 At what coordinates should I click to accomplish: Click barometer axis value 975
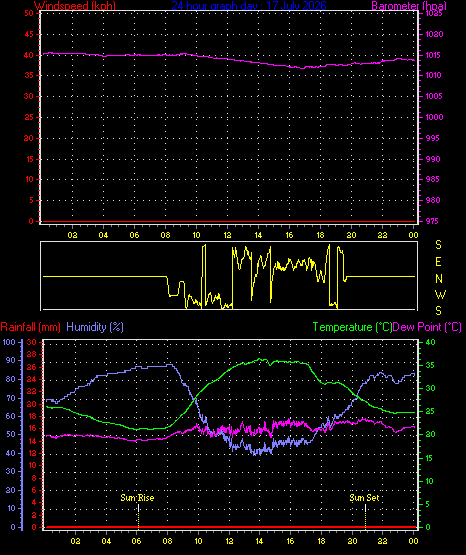pos(433,221)
